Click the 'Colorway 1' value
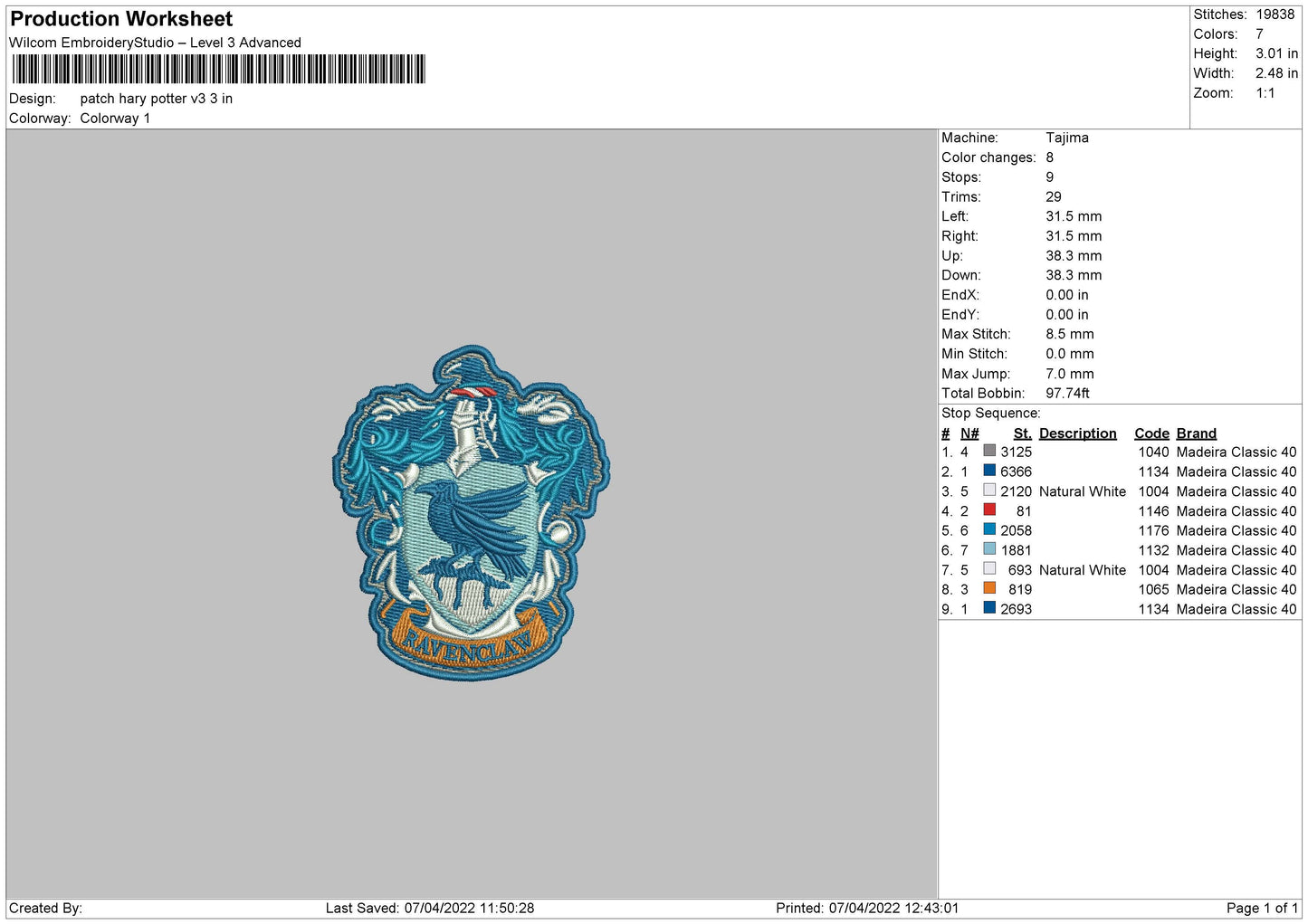Image resolution: width=1308 pixels, height=924 pixels. [x=115, y=119]
